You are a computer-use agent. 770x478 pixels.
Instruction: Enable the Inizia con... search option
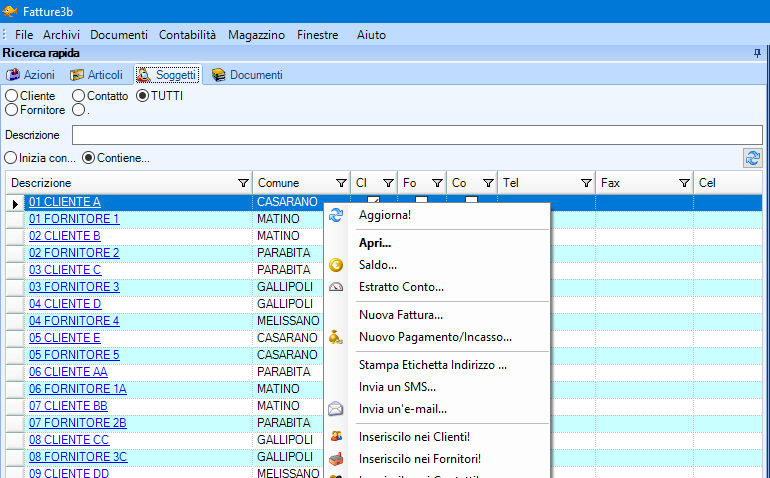[12, 157]
